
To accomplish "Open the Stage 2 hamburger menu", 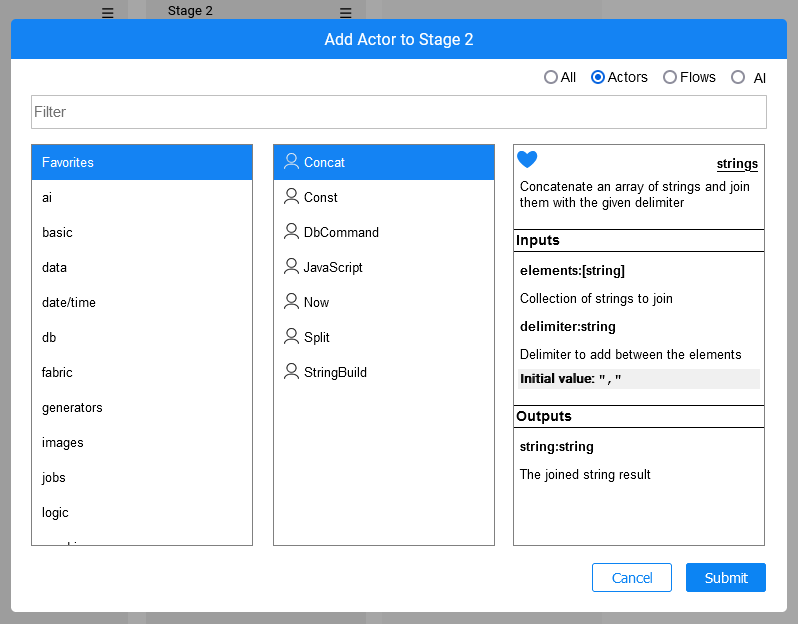I will click(345, 13).
